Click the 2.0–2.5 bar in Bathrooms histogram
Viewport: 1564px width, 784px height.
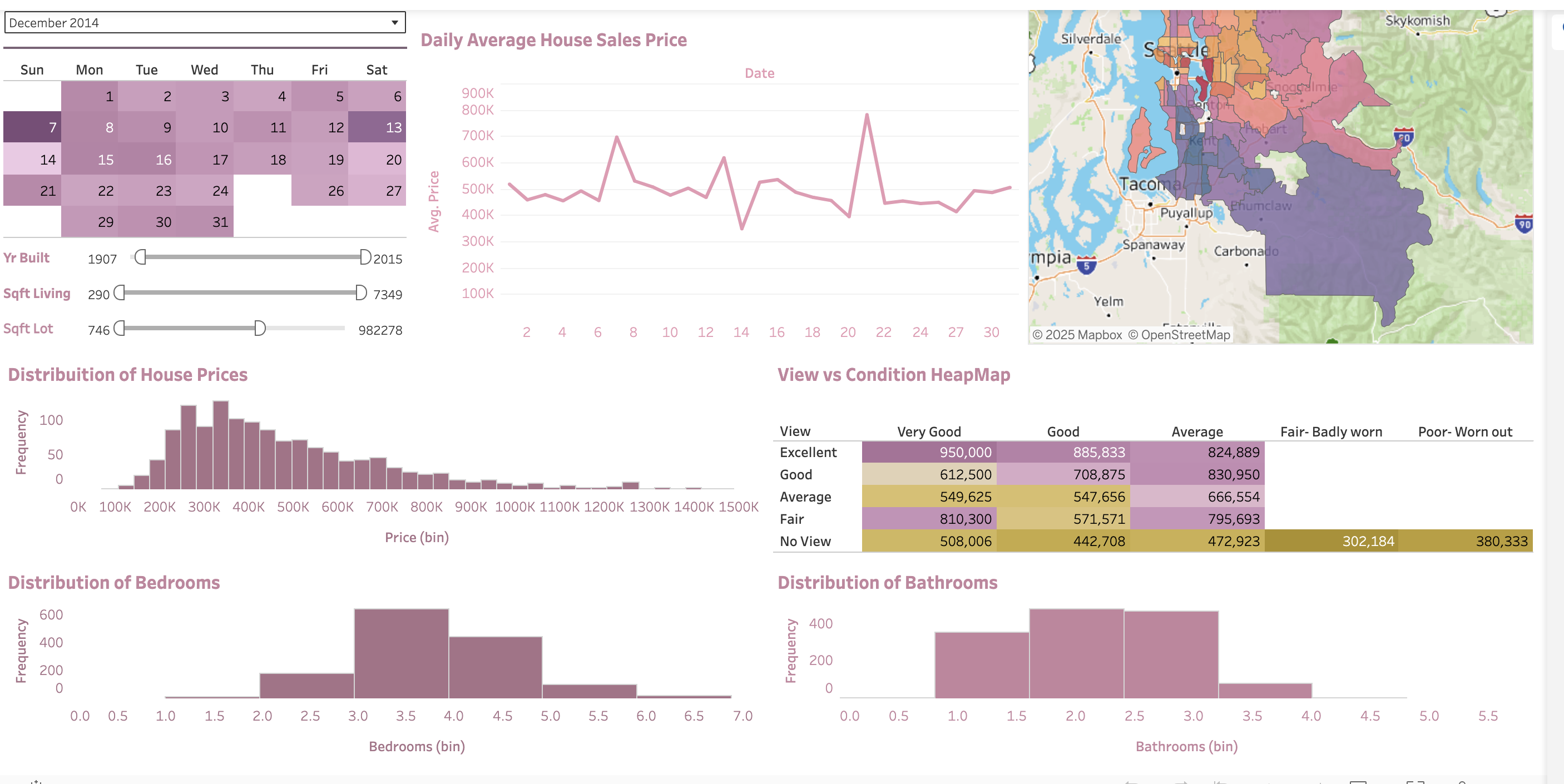tap(1076, 653)
